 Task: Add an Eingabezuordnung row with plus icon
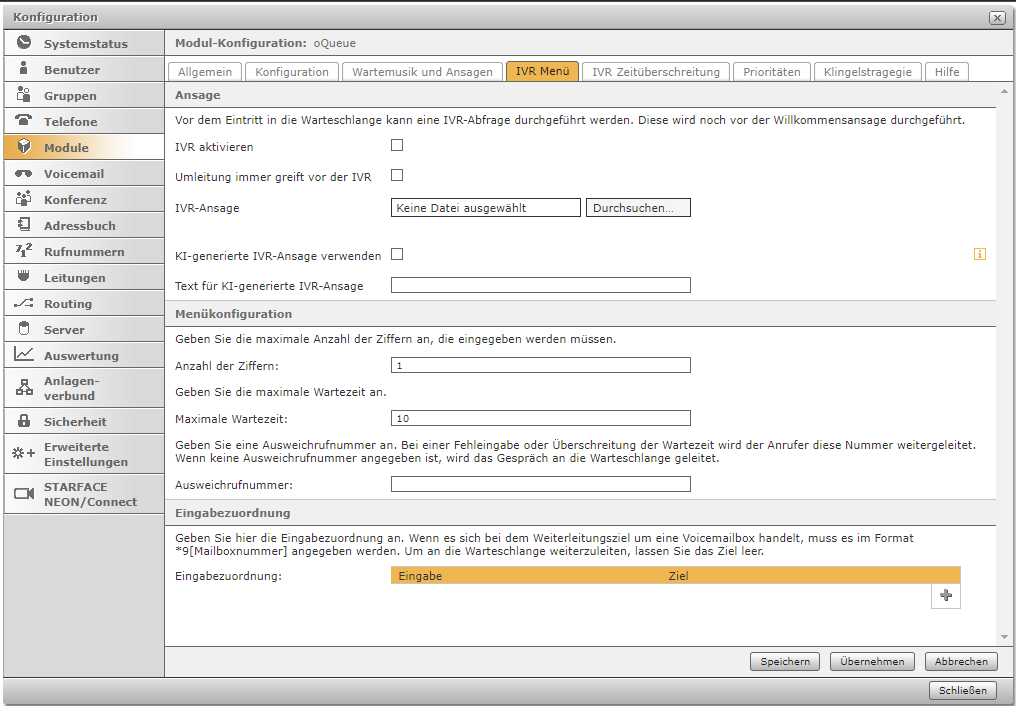[x=946, y=595]
